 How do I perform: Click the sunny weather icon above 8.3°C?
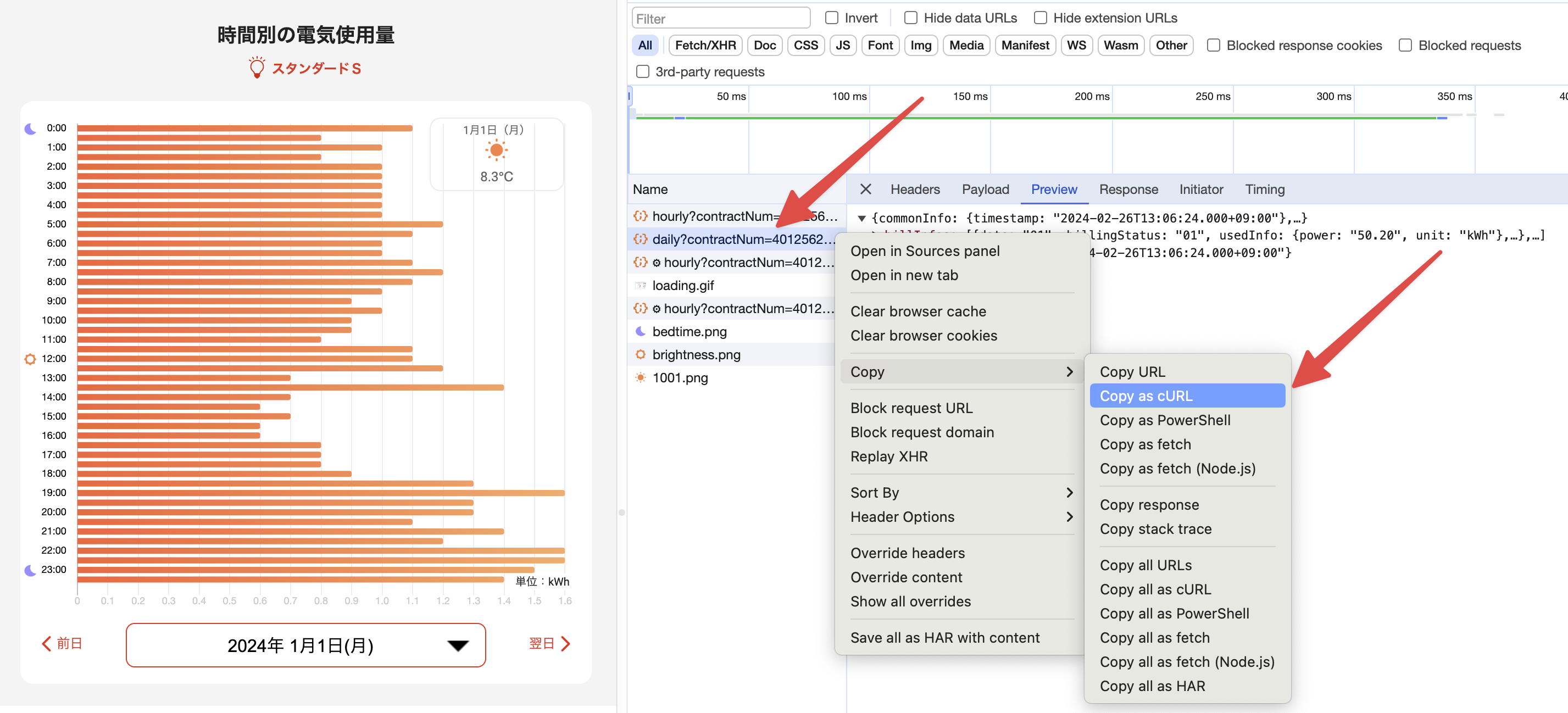point(496,151)
